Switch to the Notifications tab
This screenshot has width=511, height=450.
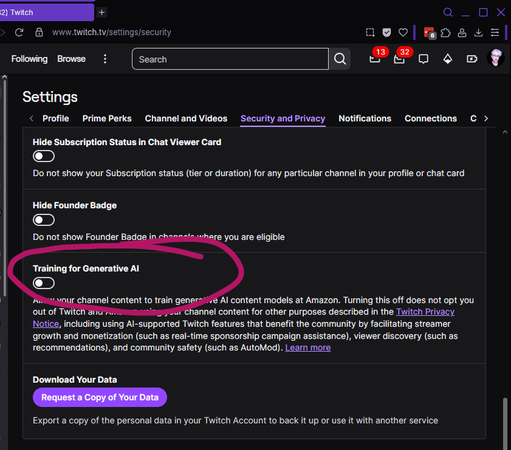(365, 119)
